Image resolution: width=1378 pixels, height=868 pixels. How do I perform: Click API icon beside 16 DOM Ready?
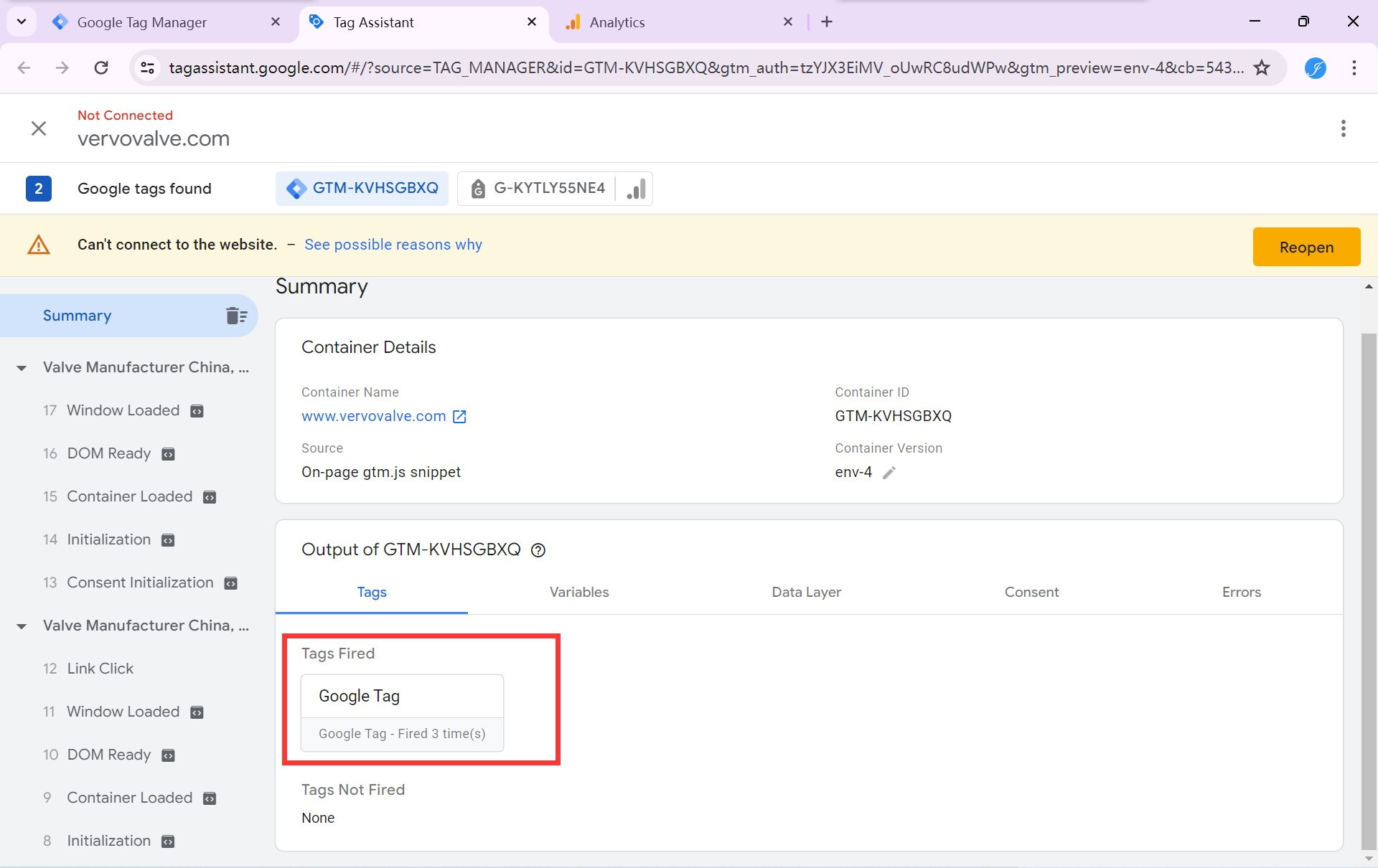(168, 454)
